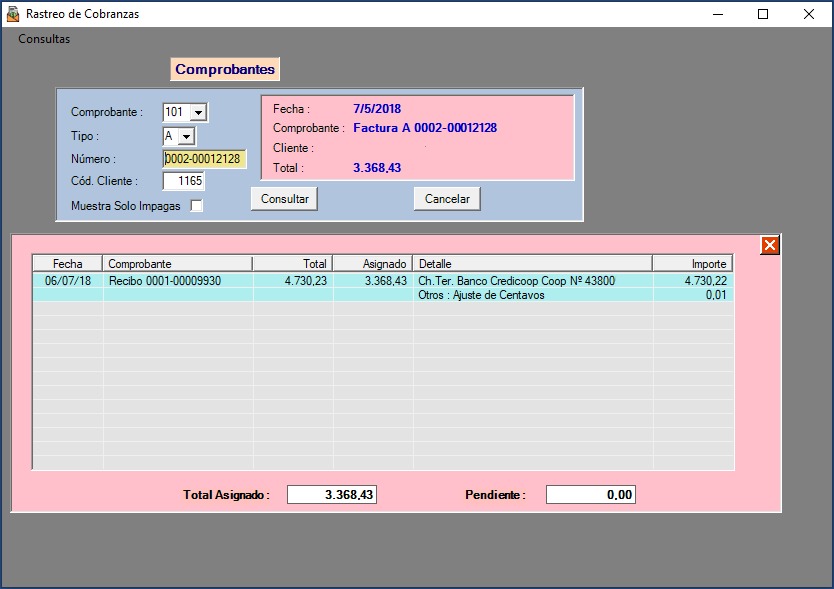
Task: Click the Número input field
Action: pyautogui.click(x=204, y=159)
